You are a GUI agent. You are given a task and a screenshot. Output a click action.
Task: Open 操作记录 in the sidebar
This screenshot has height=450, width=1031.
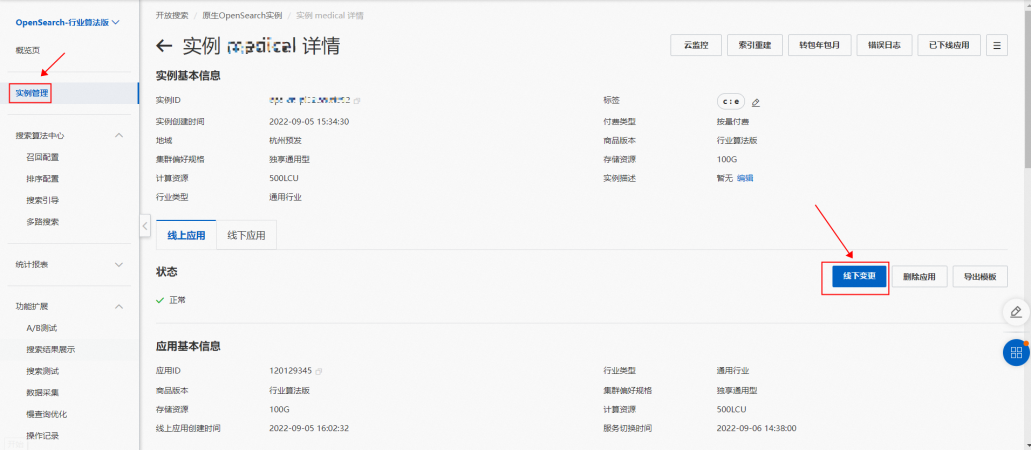point(43,436)
